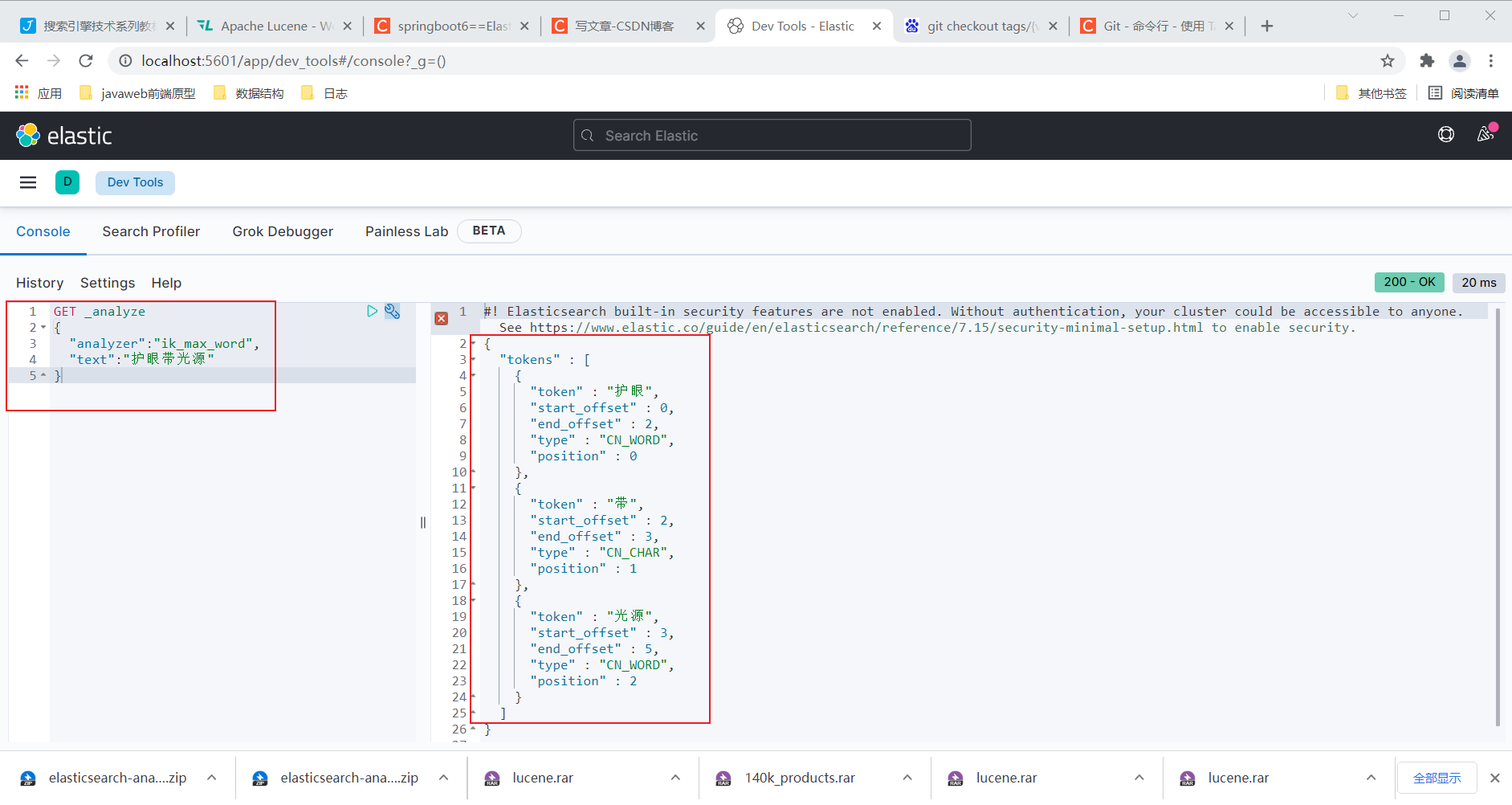Click the green play button to run the query
Screen dimensions: 1512x805
[371, 311]
